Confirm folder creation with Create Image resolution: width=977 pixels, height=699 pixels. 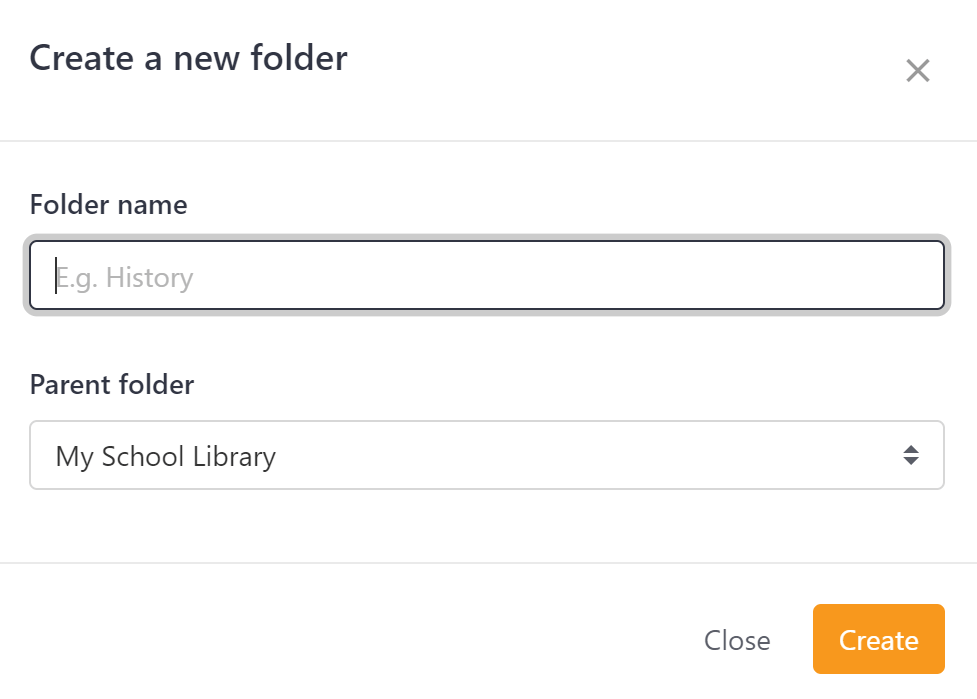coord(878,639)
